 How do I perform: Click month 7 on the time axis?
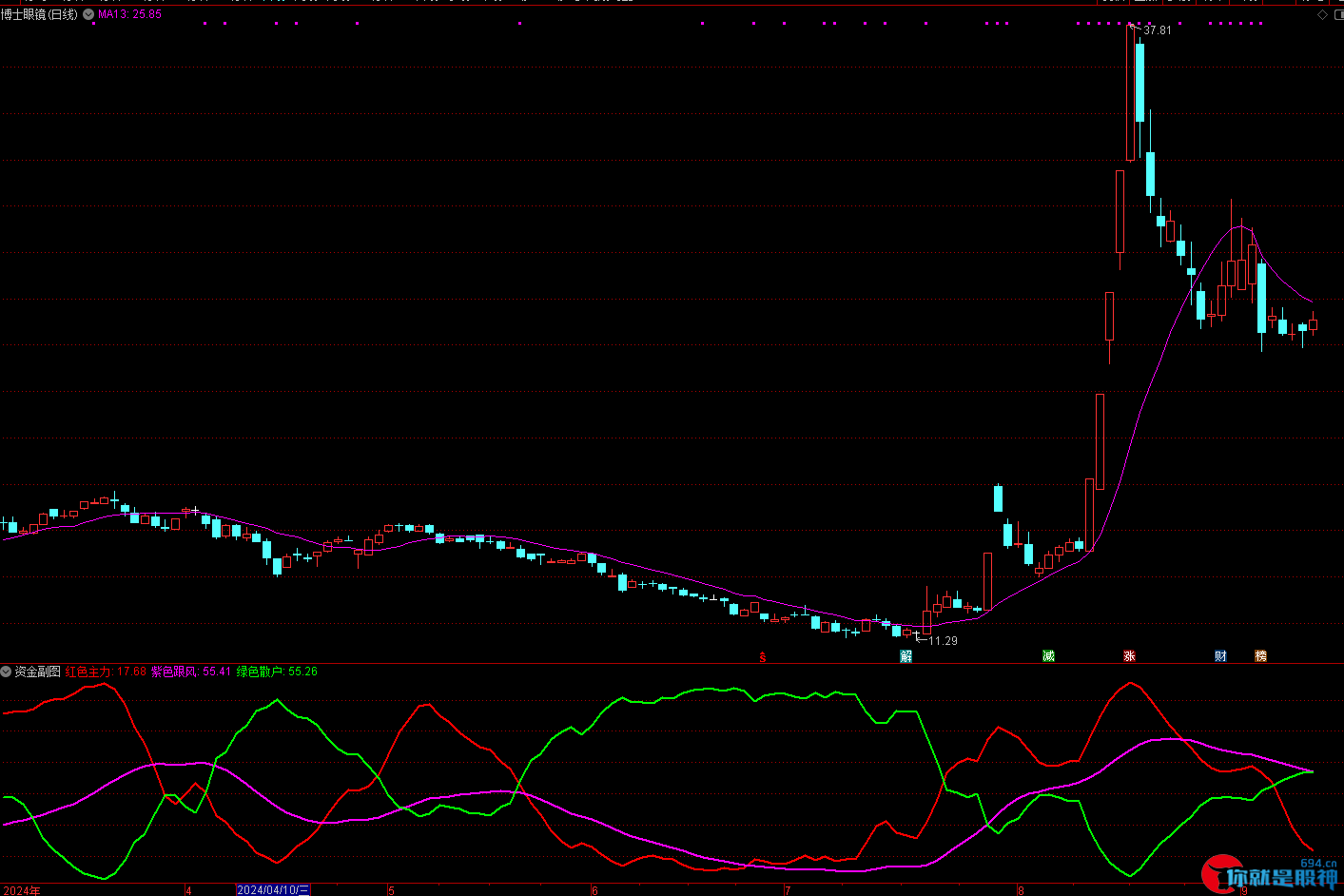pyautogui.click(x=788, y=891)
